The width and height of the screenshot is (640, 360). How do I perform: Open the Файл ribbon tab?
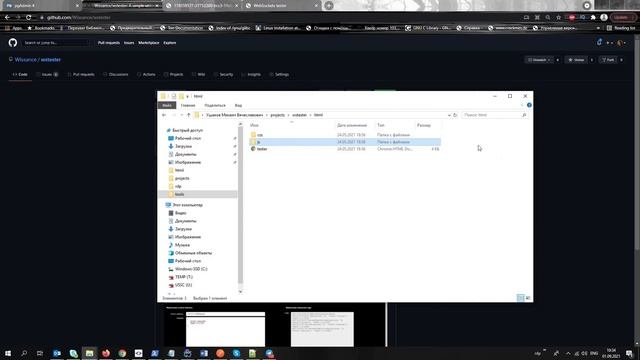(167, 105)
